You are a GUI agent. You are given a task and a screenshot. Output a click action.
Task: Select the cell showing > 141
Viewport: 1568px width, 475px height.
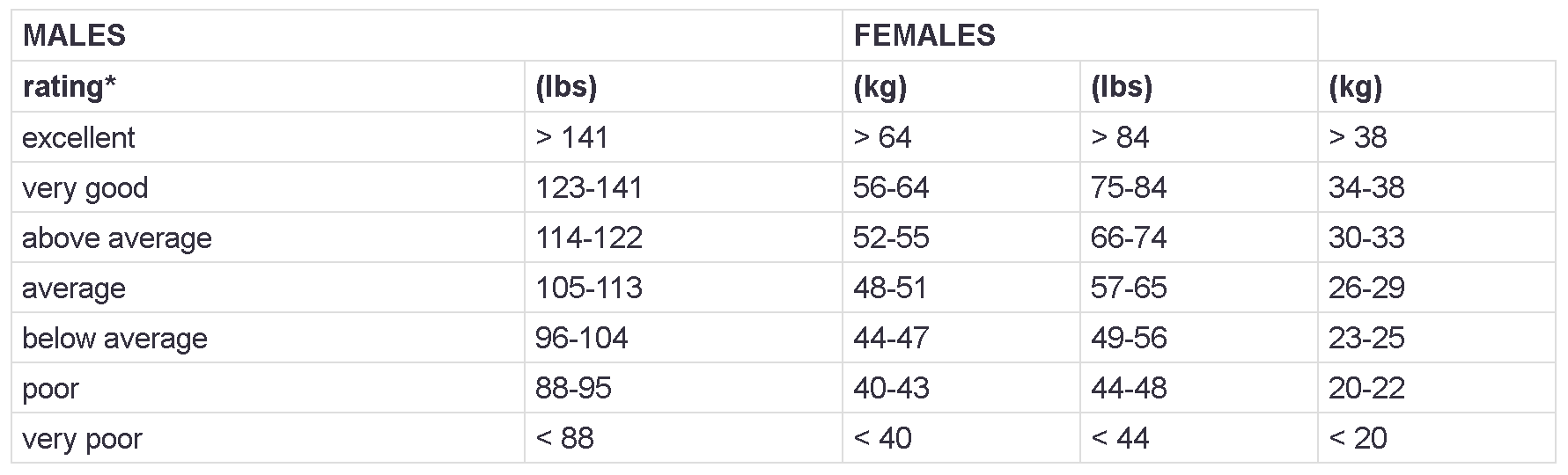click(683, 137)
